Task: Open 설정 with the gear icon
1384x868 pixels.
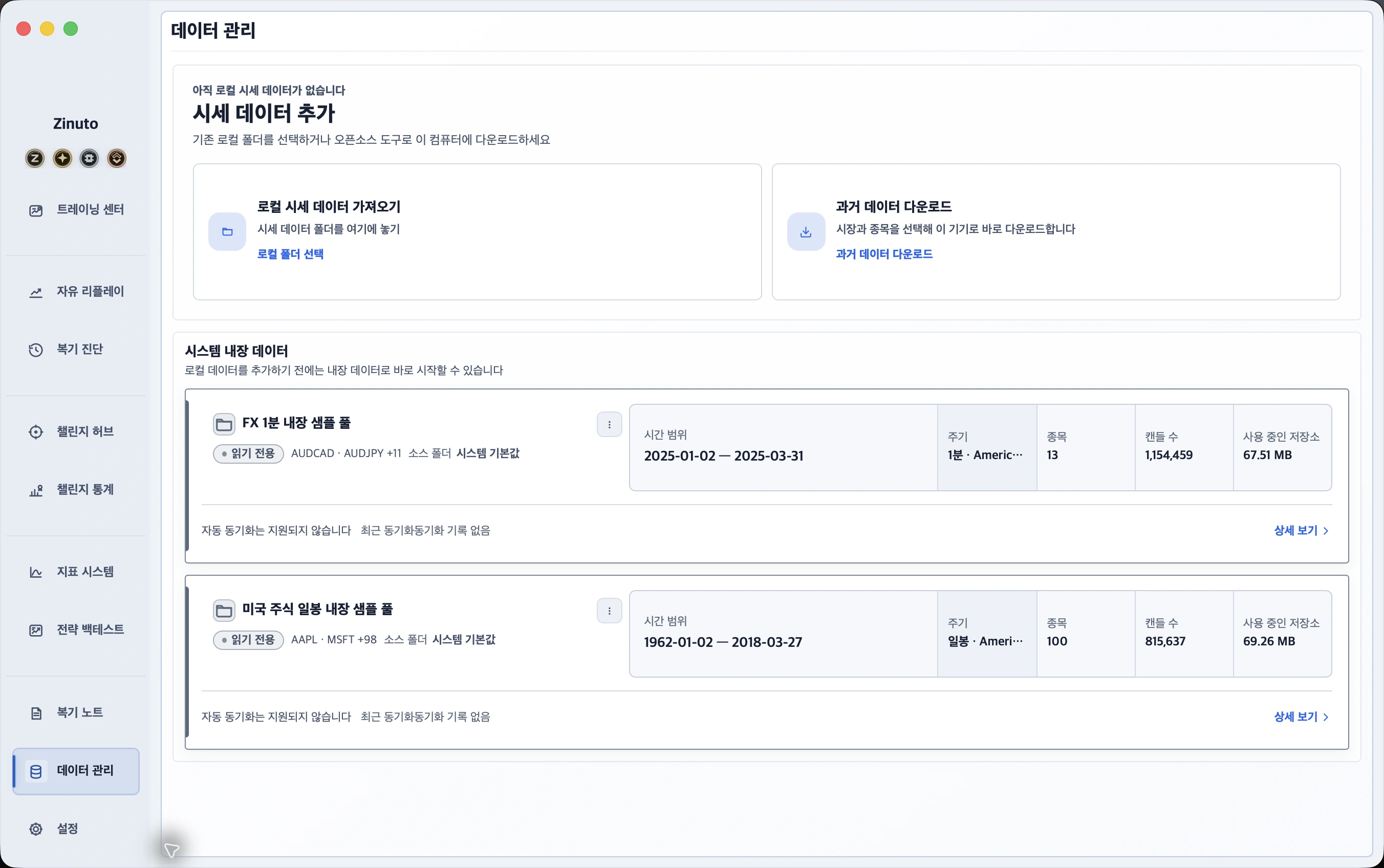Action: point(76,829)
